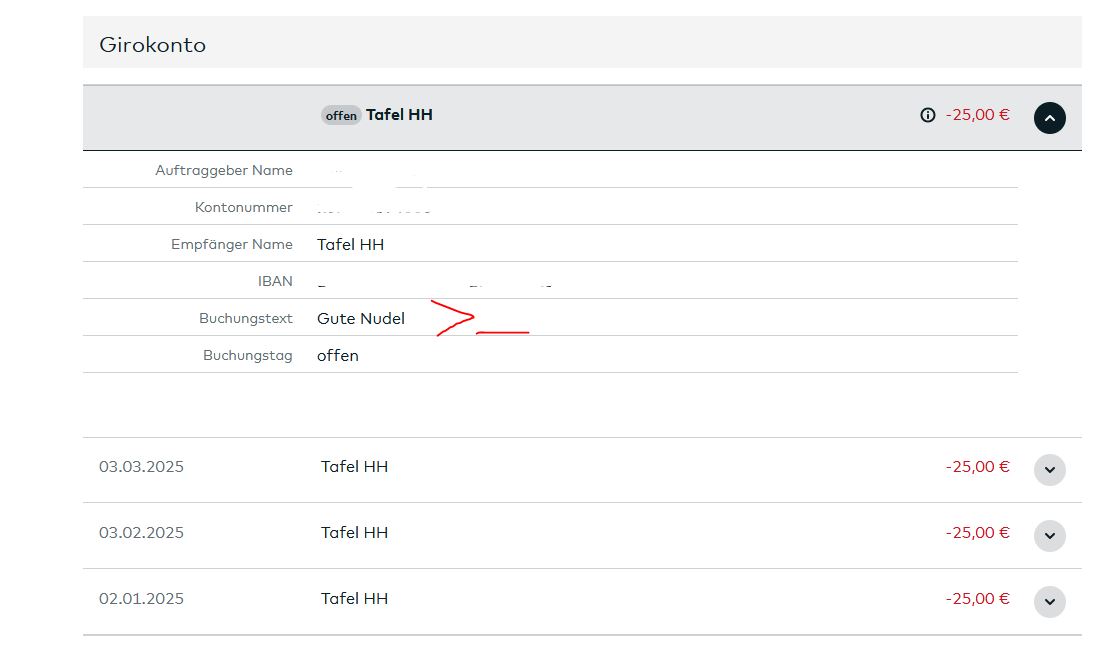Click the 03.02.2025 date entry
This screenshot has width=1100, height=654.
click(x=141, y=532)
